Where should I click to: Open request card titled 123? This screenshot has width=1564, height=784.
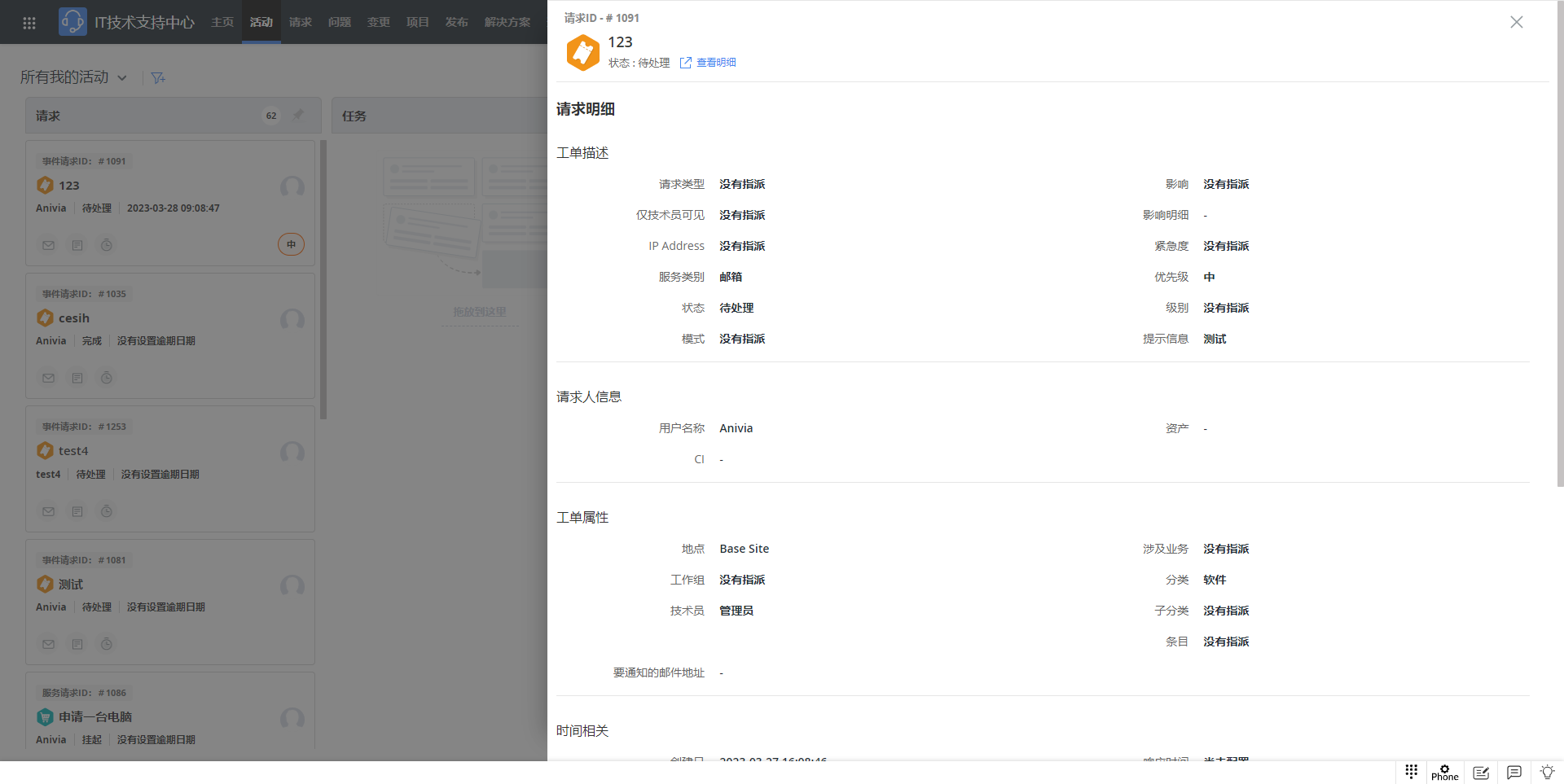point(69,186)
